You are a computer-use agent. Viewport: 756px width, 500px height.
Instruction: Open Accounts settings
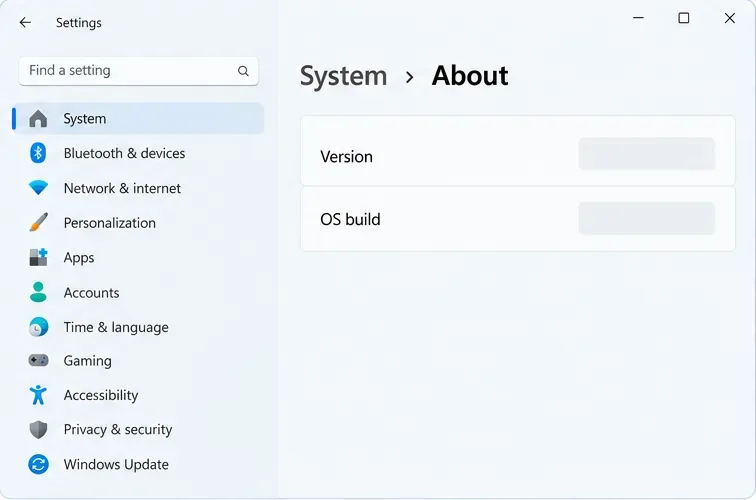(138, 293)
